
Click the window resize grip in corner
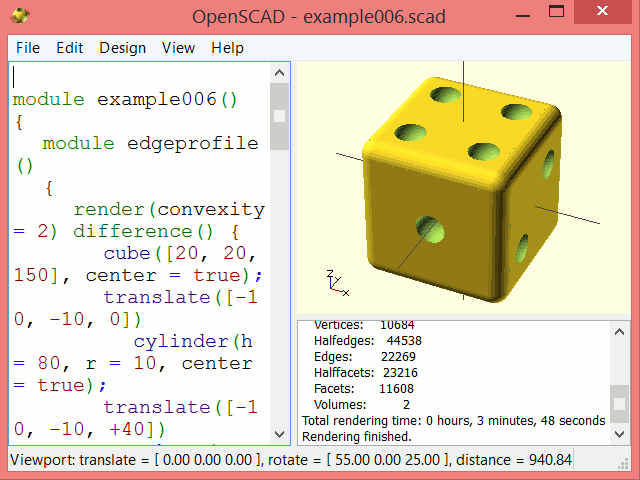[623, 464]
